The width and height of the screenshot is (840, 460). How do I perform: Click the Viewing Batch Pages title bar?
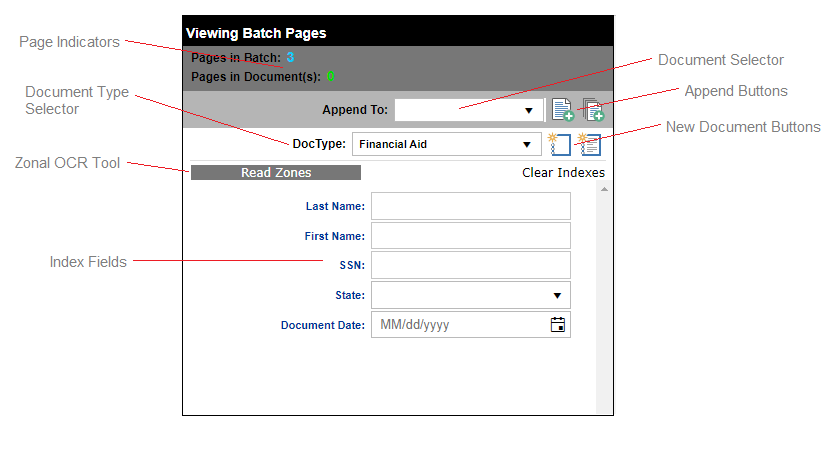pyautogui.click(x=397, y=33)
